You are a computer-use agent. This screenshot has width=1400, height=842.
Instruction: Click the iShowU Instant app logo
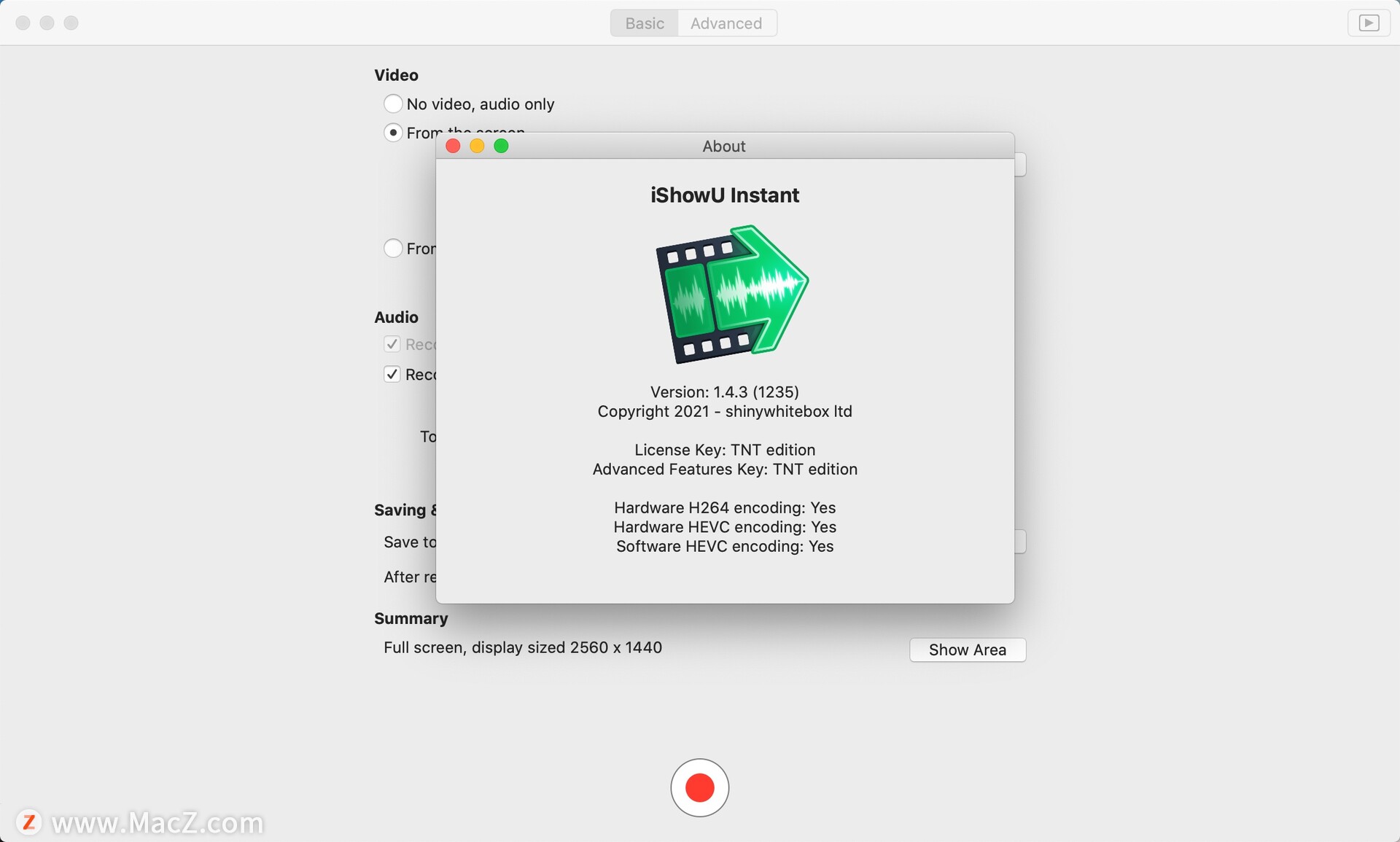tap(732, 294)
